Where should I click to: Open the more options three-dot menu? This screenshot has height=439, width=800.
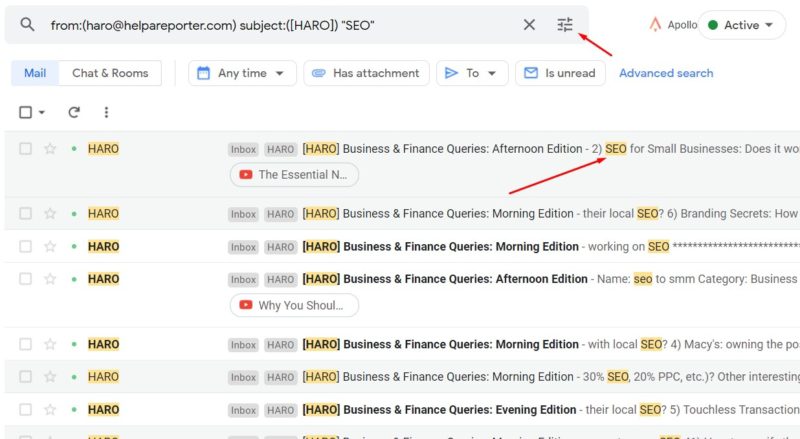(x=106, y=112)
